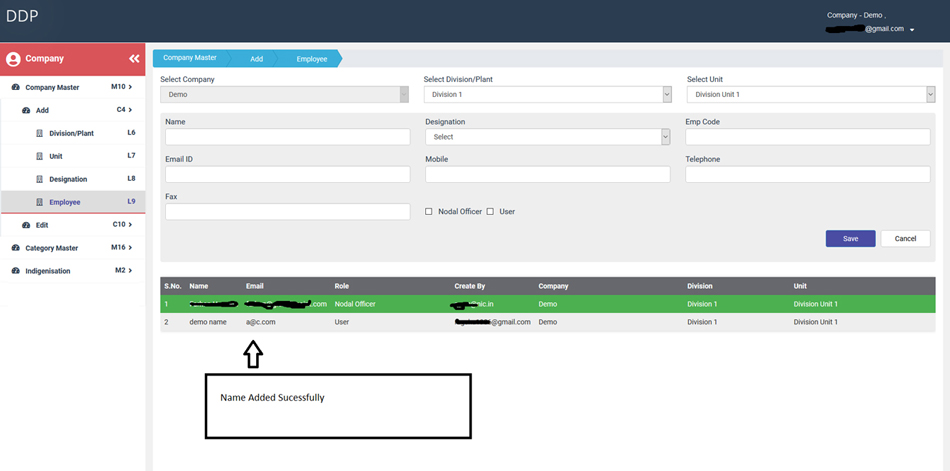Click the Email ID input field
Image resolution: width=950 pixels, height=471 pixels.
tap(287, 174)
